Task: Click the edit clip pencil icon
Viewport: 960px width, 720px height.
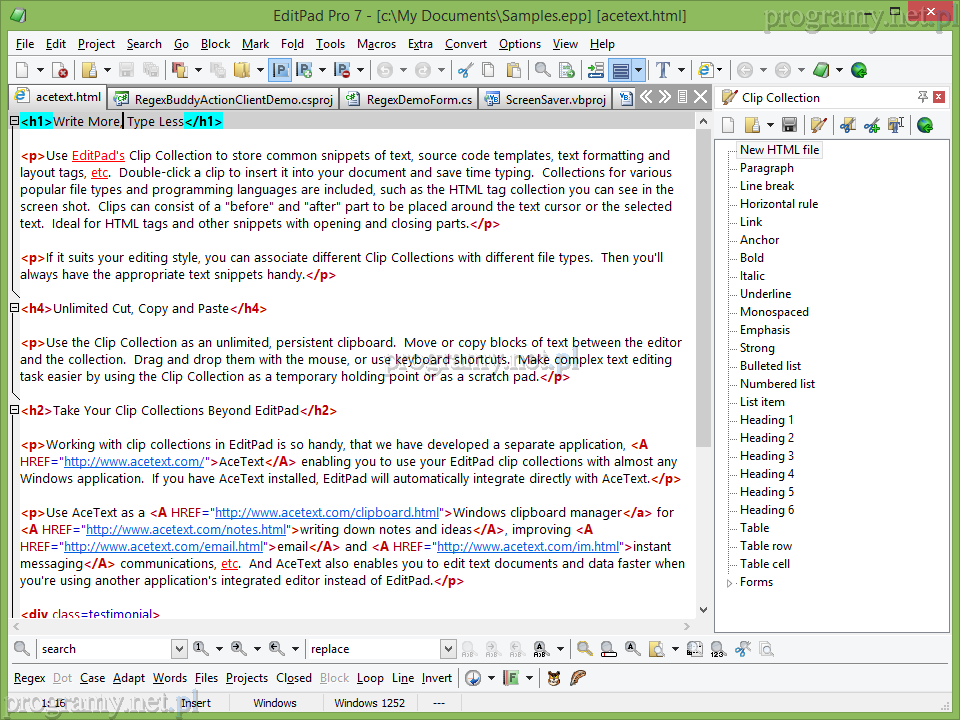Action: (x=819, y=125)
